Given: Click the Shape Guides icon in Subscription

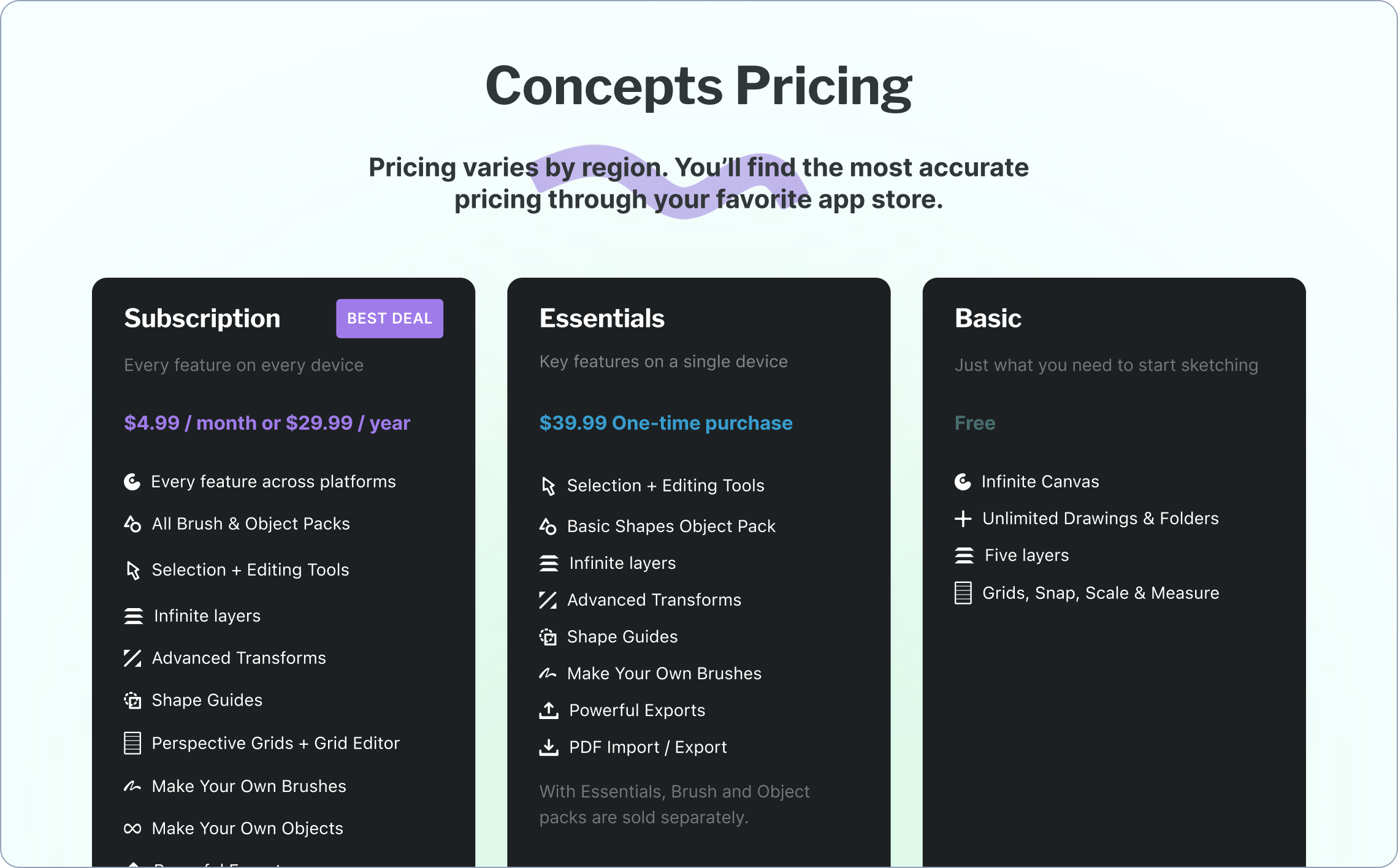Looking at the screenshot, I should tap(132, 700).
